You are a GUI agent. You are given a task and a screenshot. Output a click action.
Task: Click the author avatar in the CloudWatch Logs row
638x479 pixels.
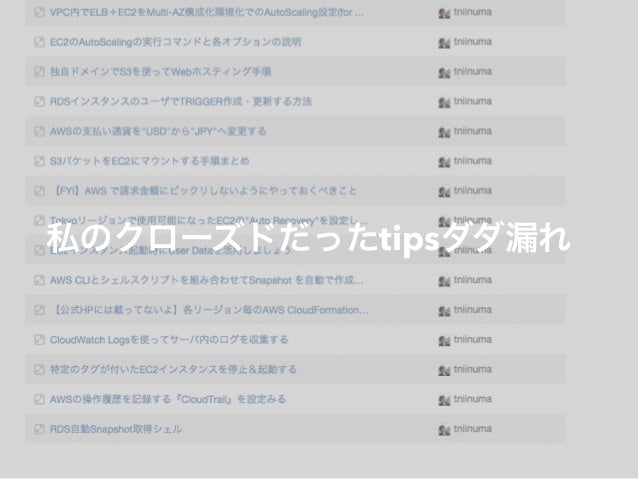[444, 341]
